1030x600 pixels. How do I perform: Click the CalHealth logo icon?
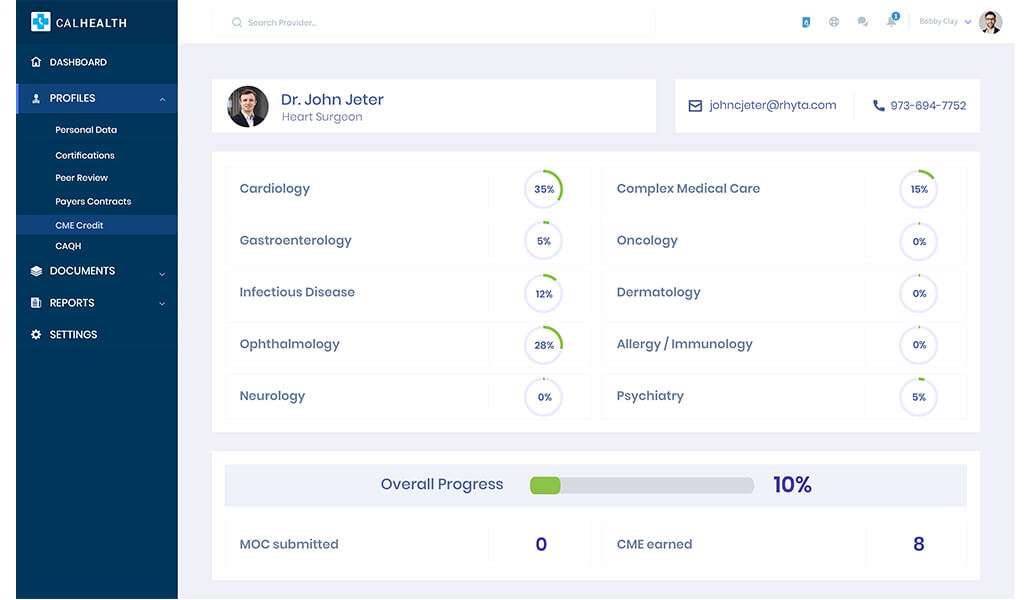point(40,21)
